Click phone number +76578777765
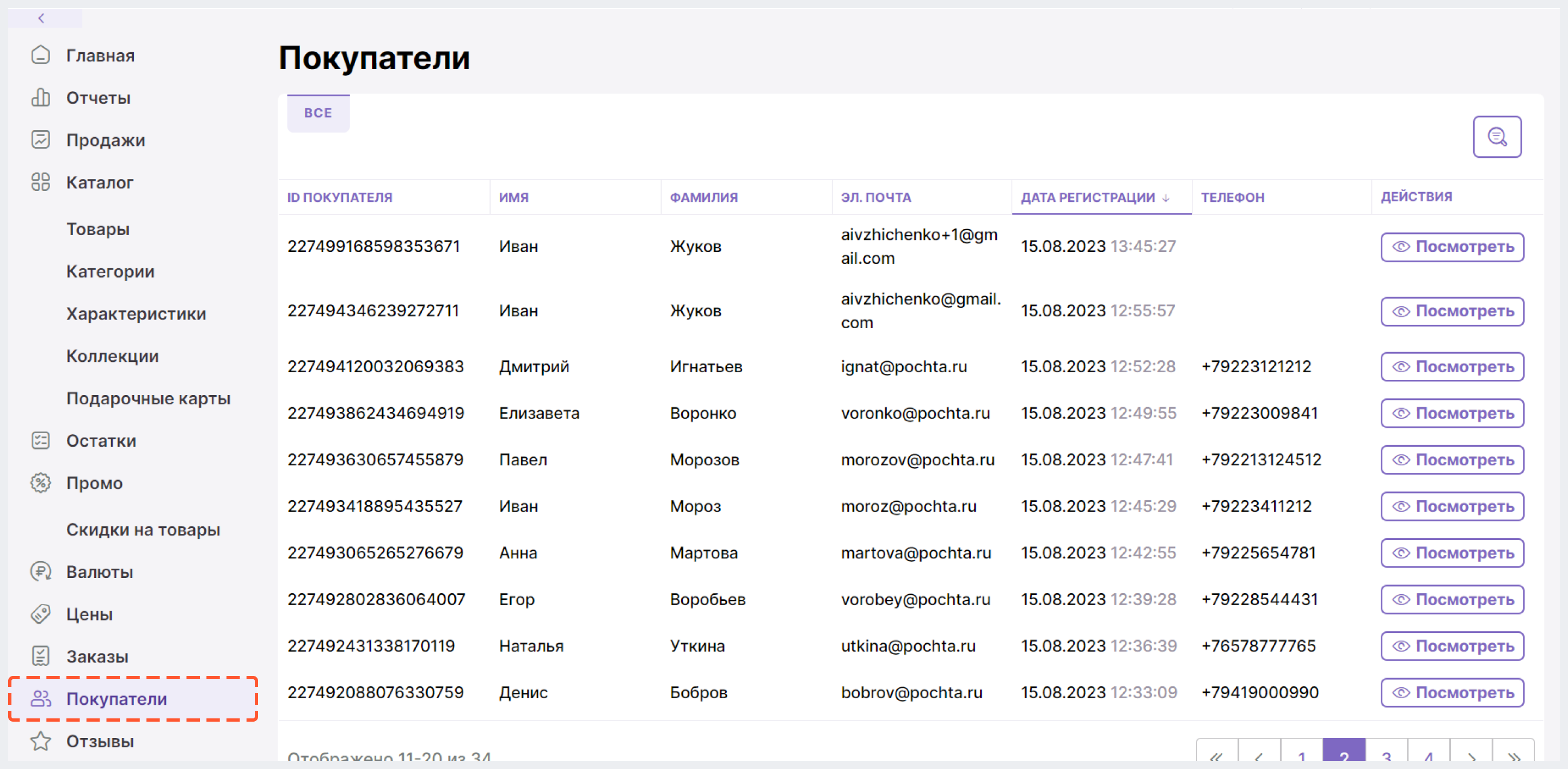The height and width of the screenshot is (769, 1568). tap(1258, 646)
